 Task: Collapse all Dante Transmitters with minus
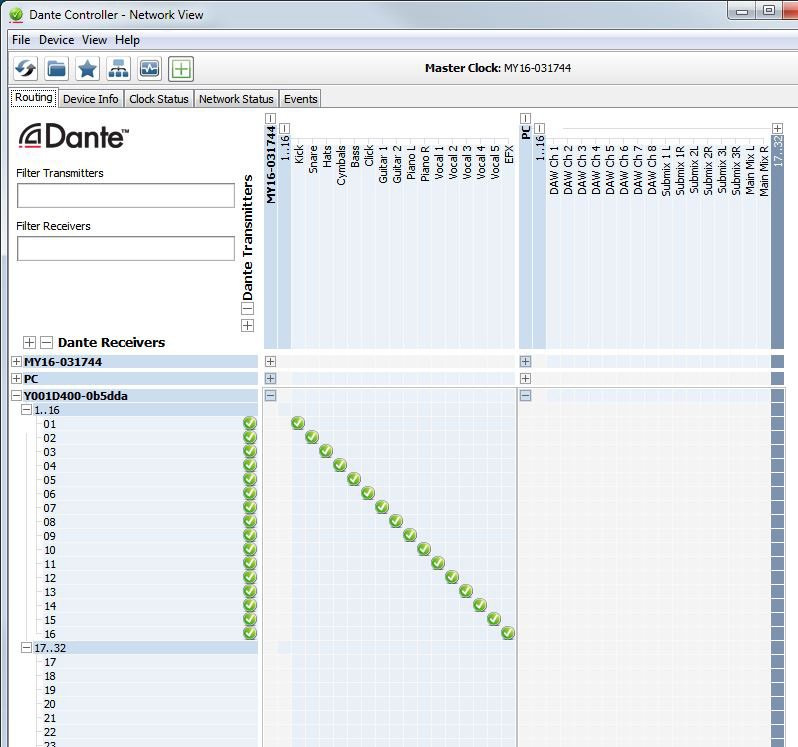click(247, 308)
